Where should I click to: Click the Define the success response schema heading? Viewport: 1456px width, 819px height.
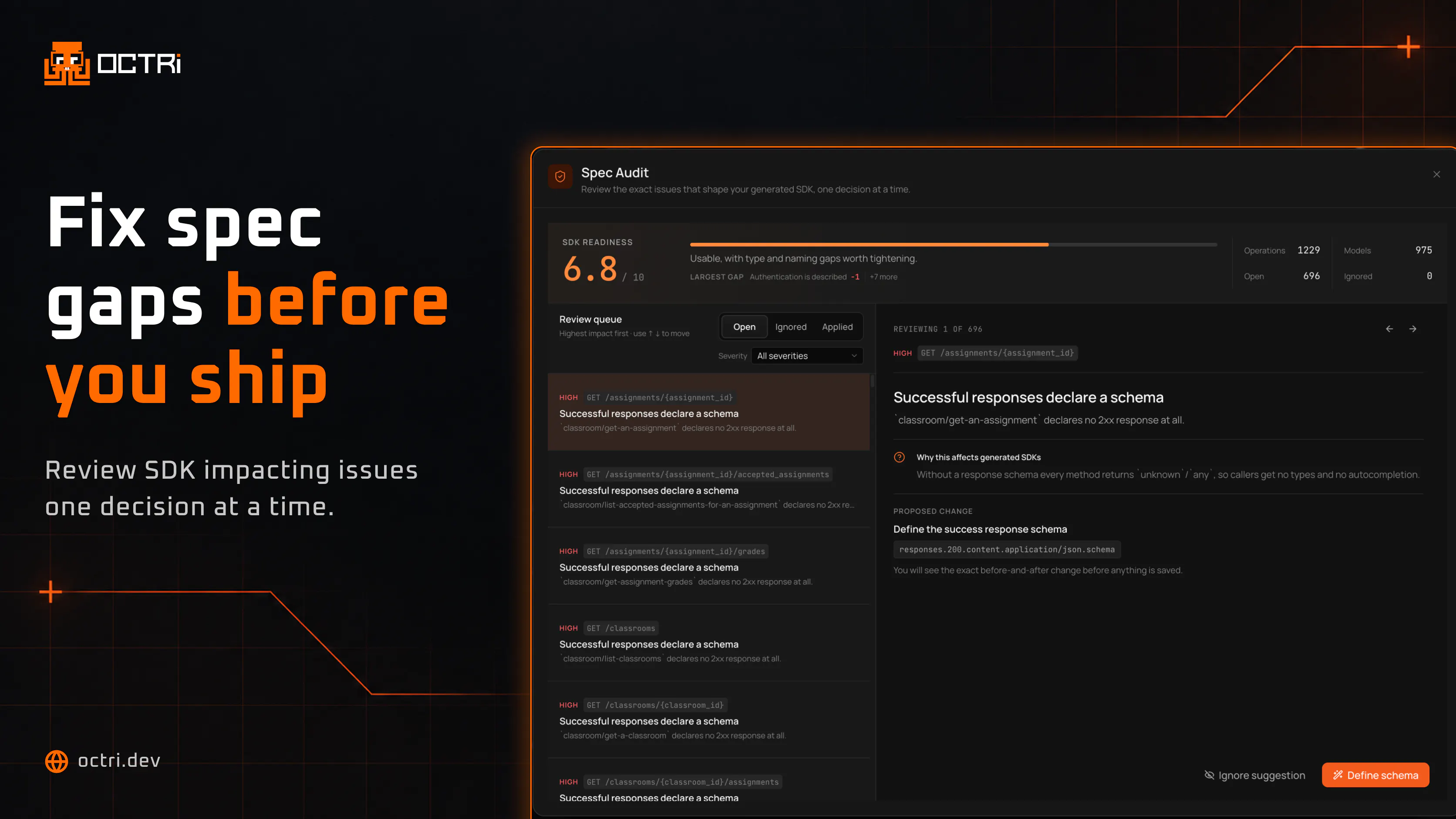click(980, 529)
